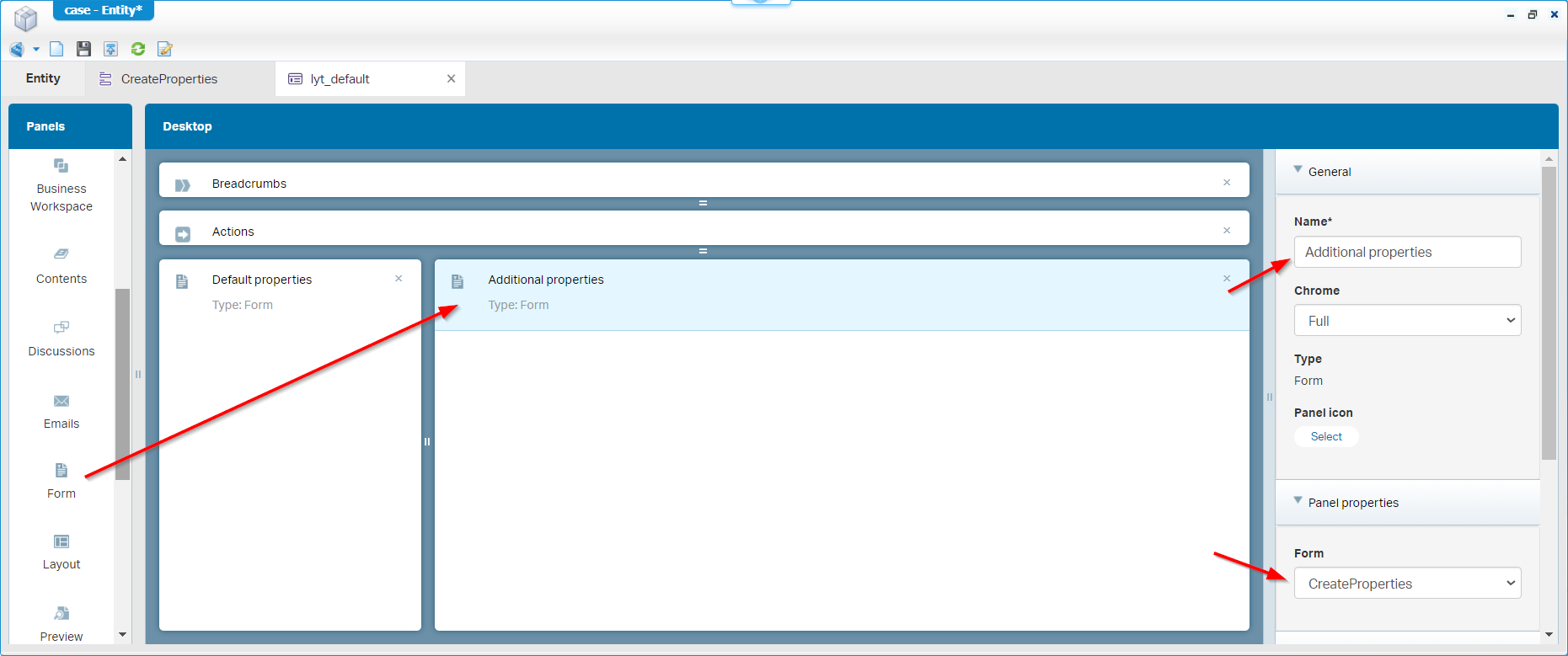The width and height of the screenshot is (1568, 656).
Task: Click the new blank document icon
Action: pyautogui.click(x=56, y=49)
